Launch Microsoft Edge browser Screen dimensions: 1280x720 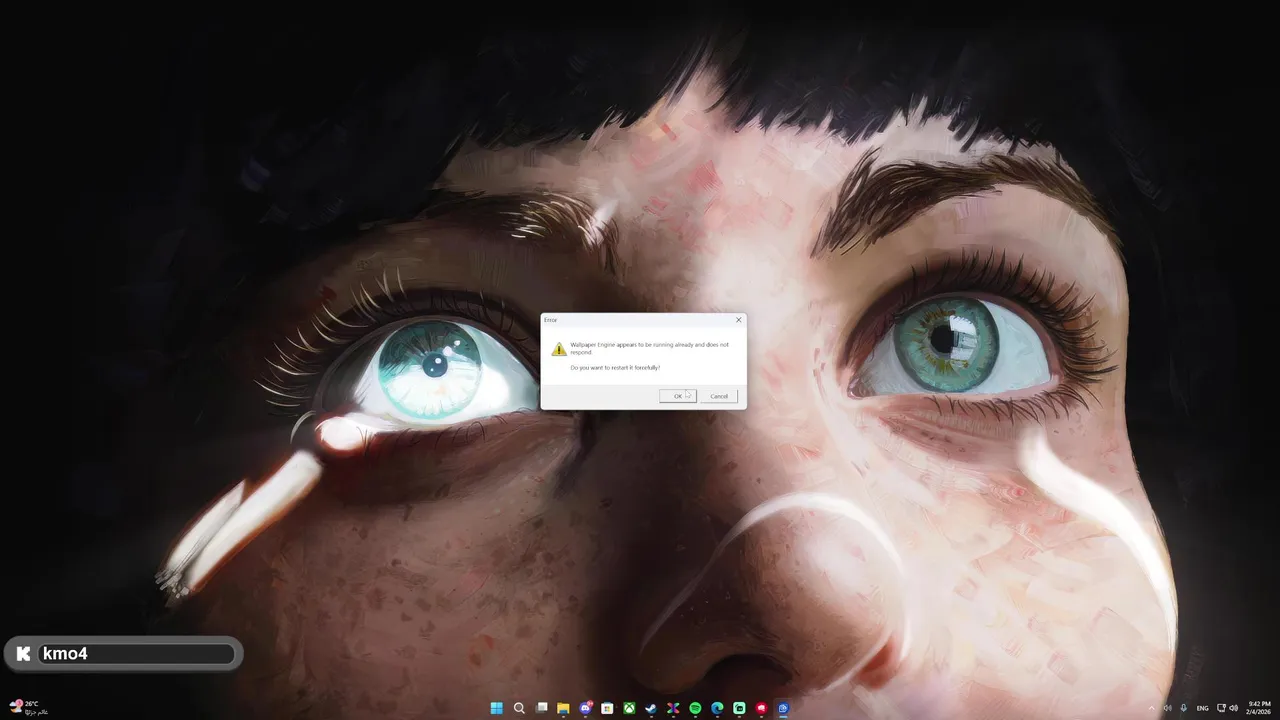tap(717, 708)
